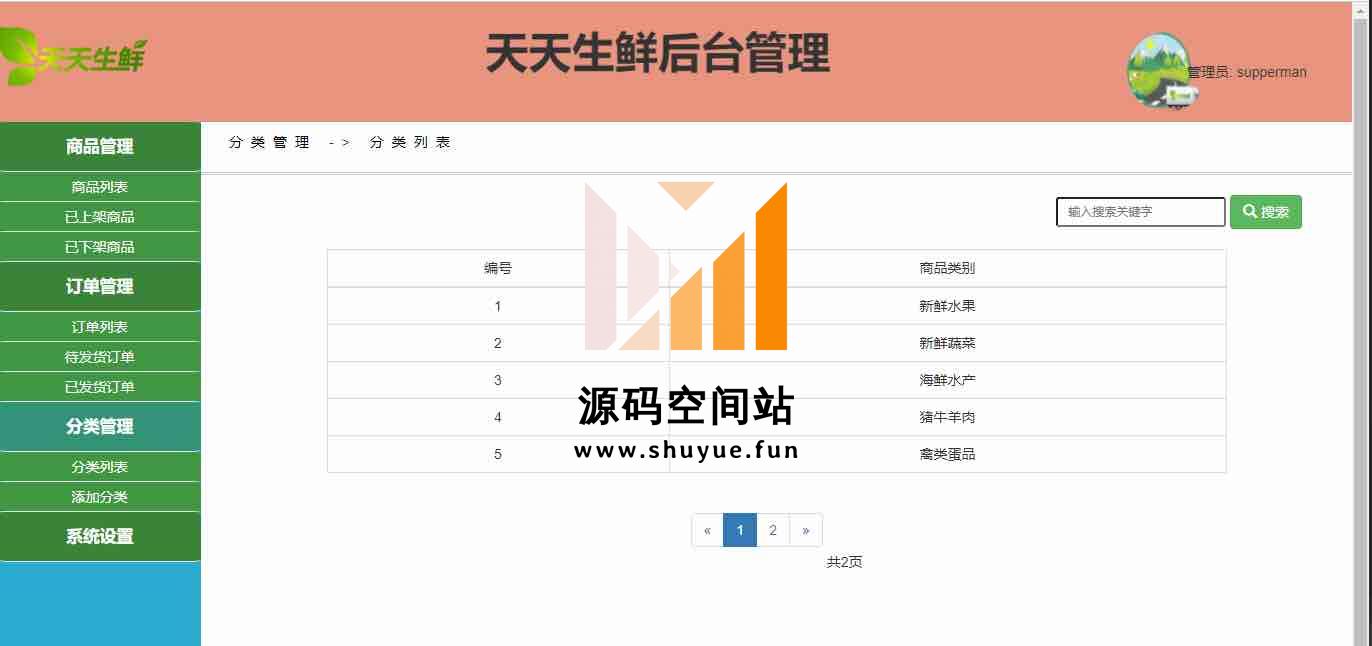Open the 系统设置 sidebar section
The width and height of the screenshot is (1372, 646).
[x=100, y=537]
